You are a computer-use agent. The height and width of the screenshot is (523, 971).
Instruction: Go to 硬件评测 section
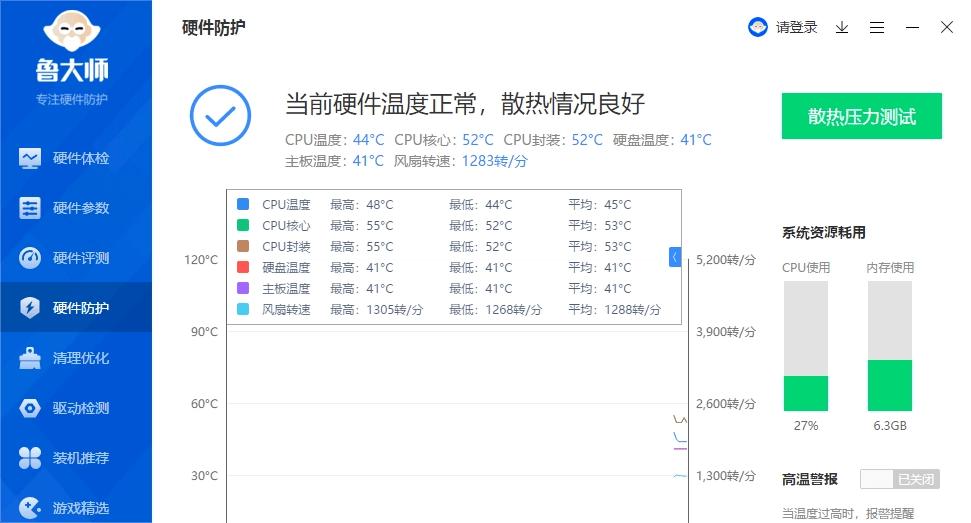click(81, 258)
